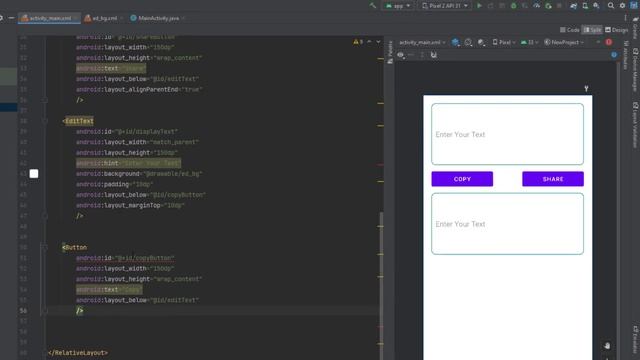
Task: Click the Night Mode icon in design toolbar
Action: click(x=481, y=42)
